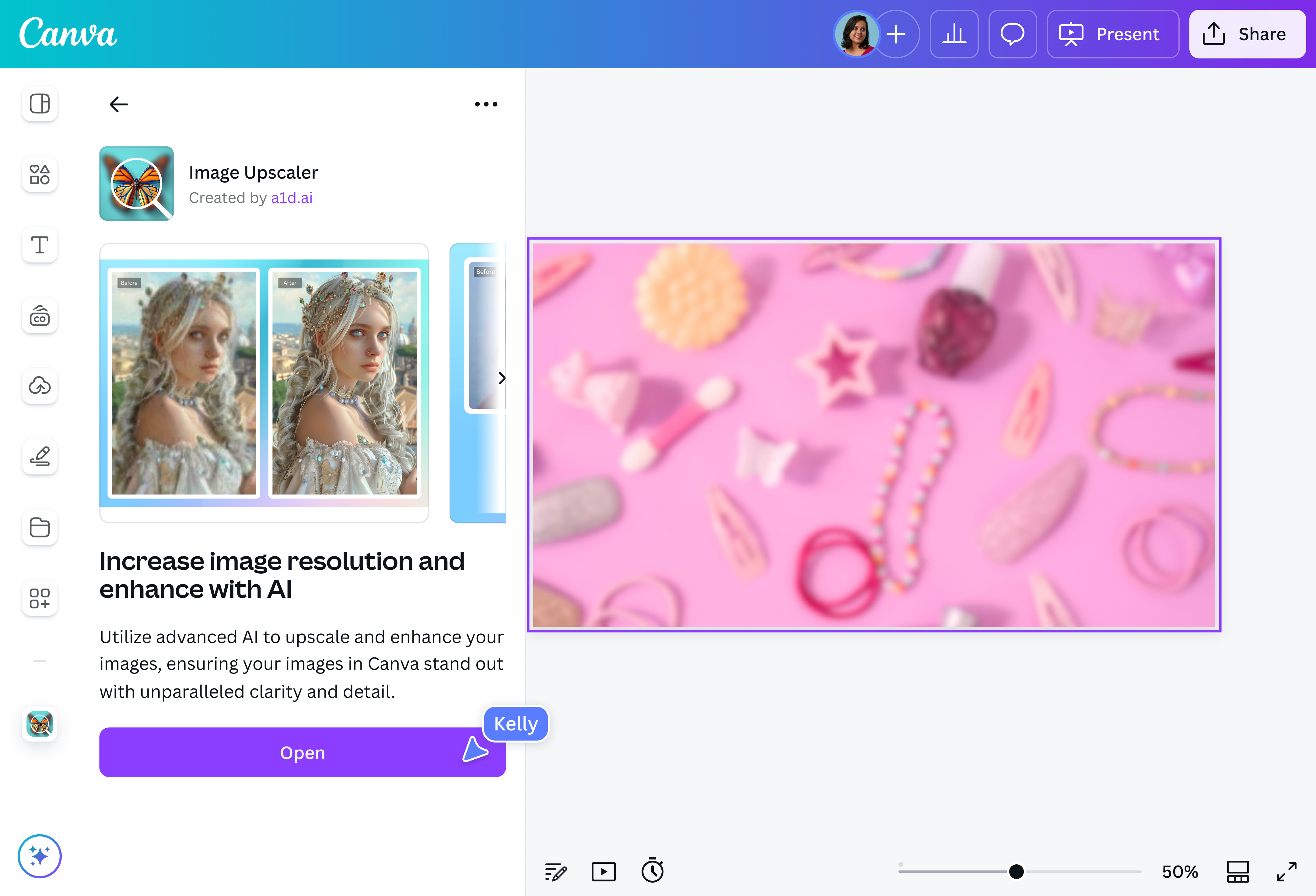Toggle the presenter notes panel
Image resolution: width=1316 pixels, height=896 pixels.
click(555, 871)
